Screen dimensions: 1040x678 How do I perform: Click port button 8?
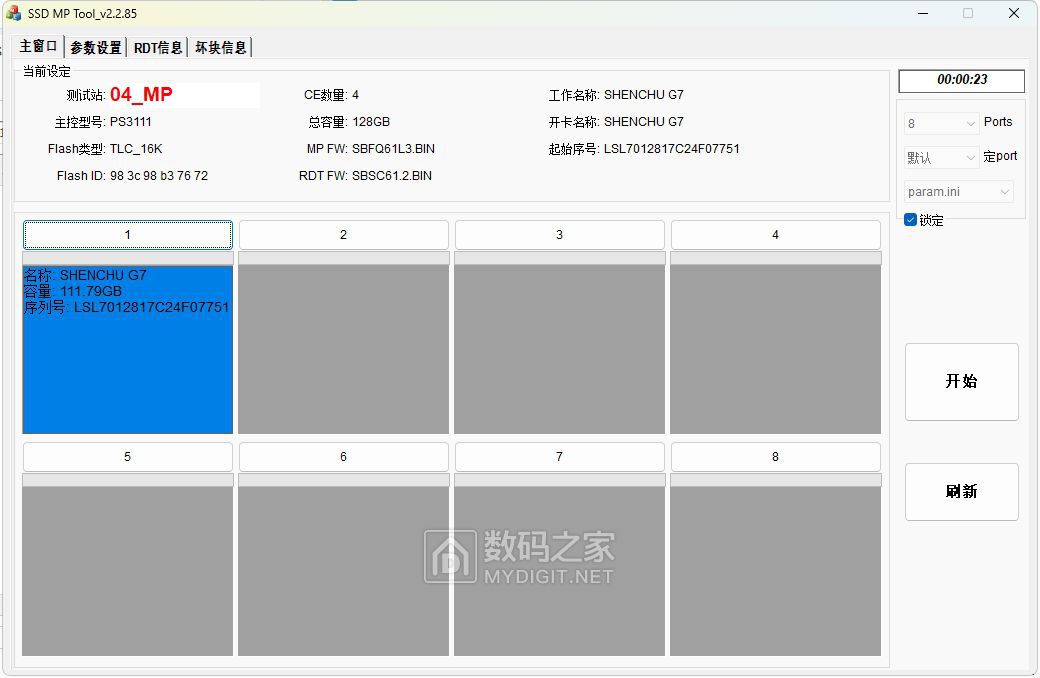tap(775, 457)
